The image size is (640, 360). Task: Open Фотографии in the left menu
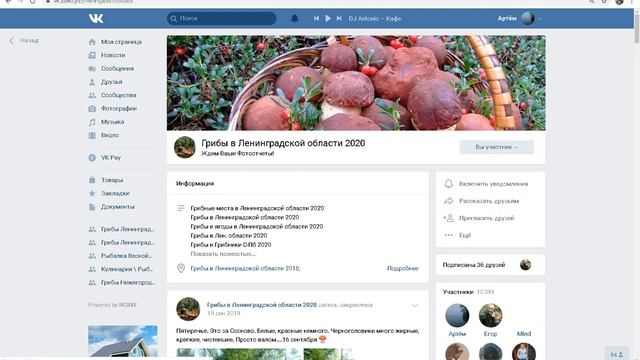[119, 109]
